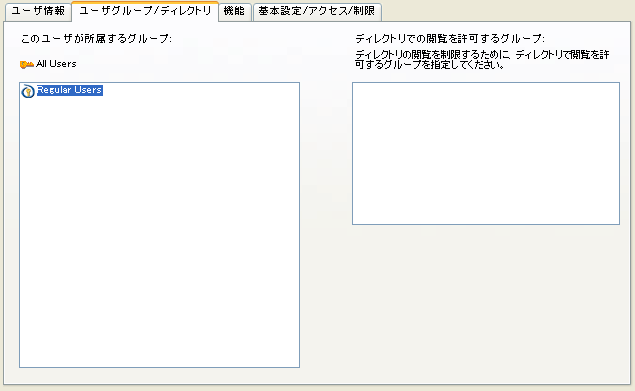Open the 機能 tab

tap(234, 11)
